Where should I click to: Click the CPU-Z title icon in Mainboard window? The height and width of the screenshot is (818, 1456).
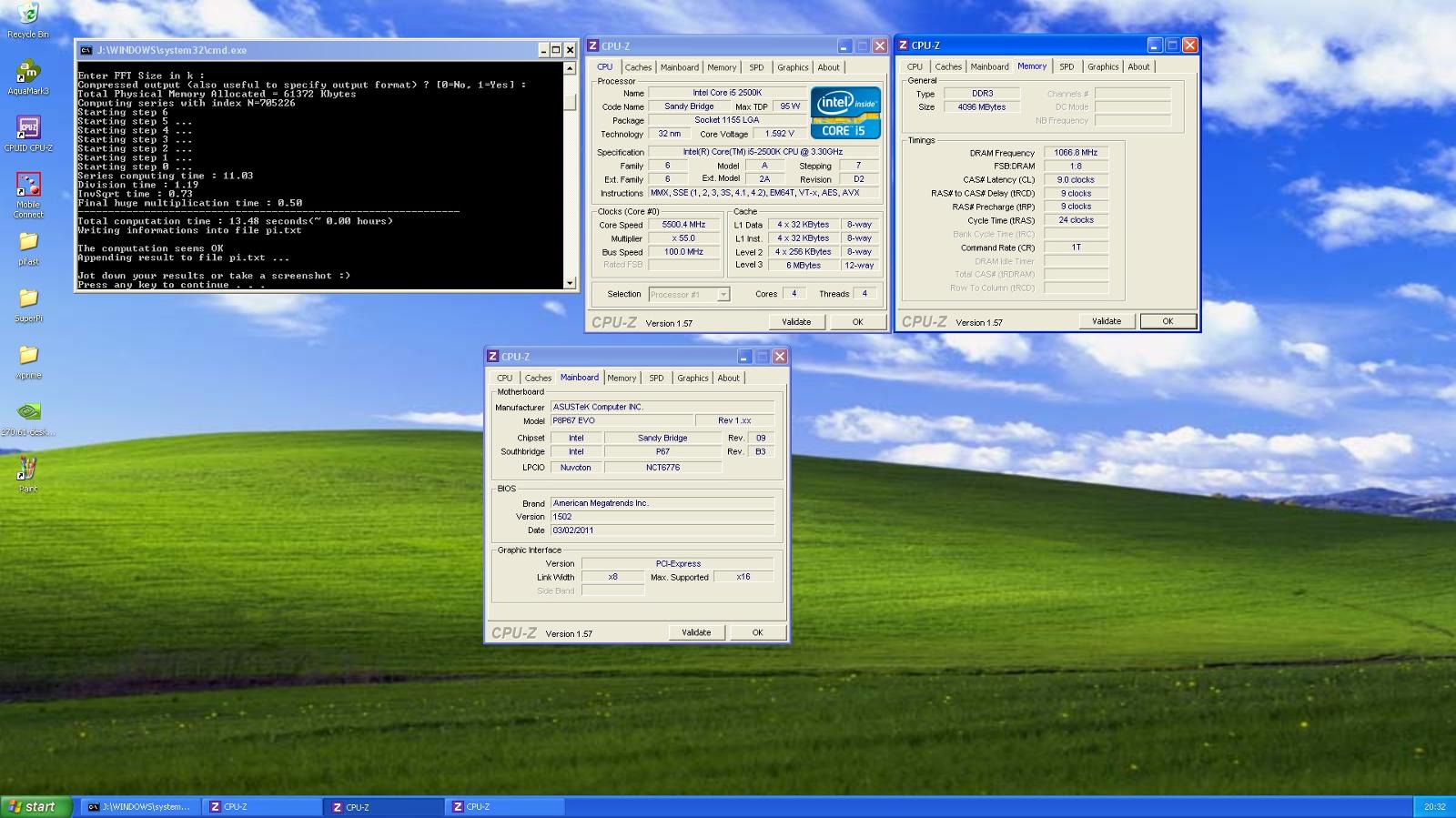point(492,357)
